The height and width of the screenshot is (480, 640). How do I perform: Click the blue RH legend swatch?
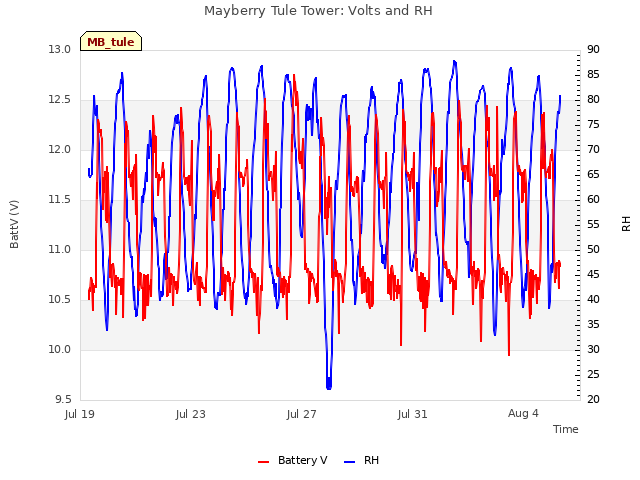tap(350, 462)
